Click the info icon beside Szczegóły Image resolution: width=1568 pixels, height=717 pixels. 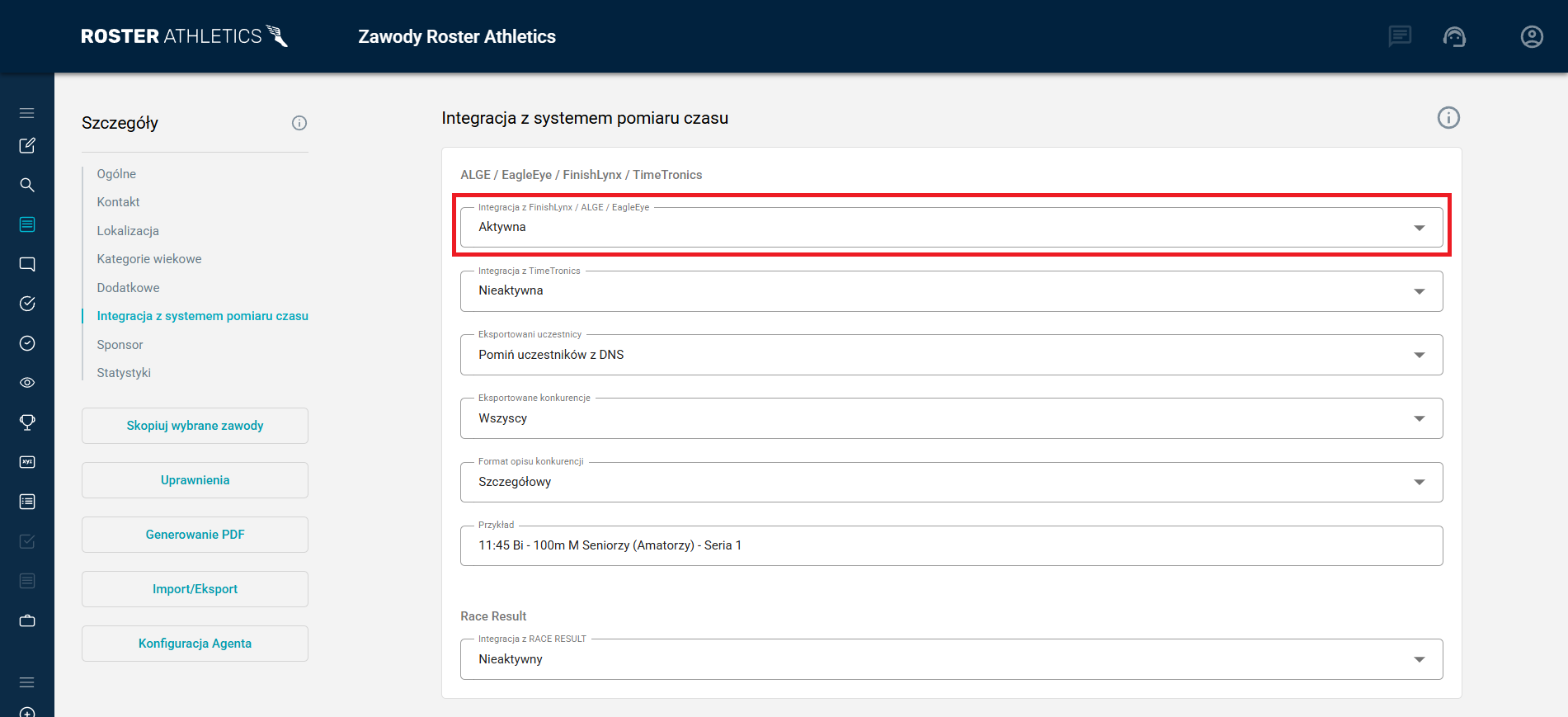[x=299, y=123]
